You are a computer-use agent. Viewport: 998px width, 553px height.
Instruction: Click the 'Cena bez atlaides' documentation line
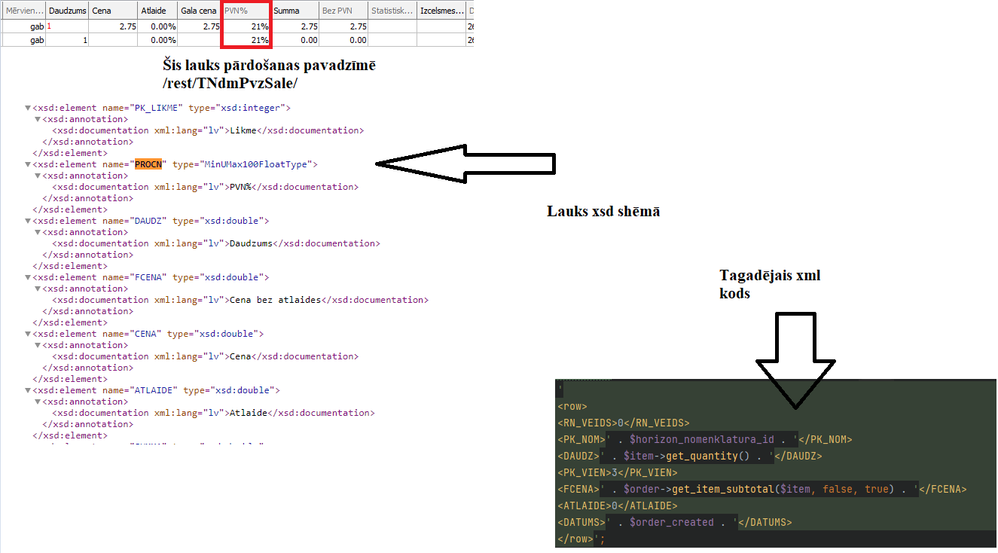coord(241,300)
